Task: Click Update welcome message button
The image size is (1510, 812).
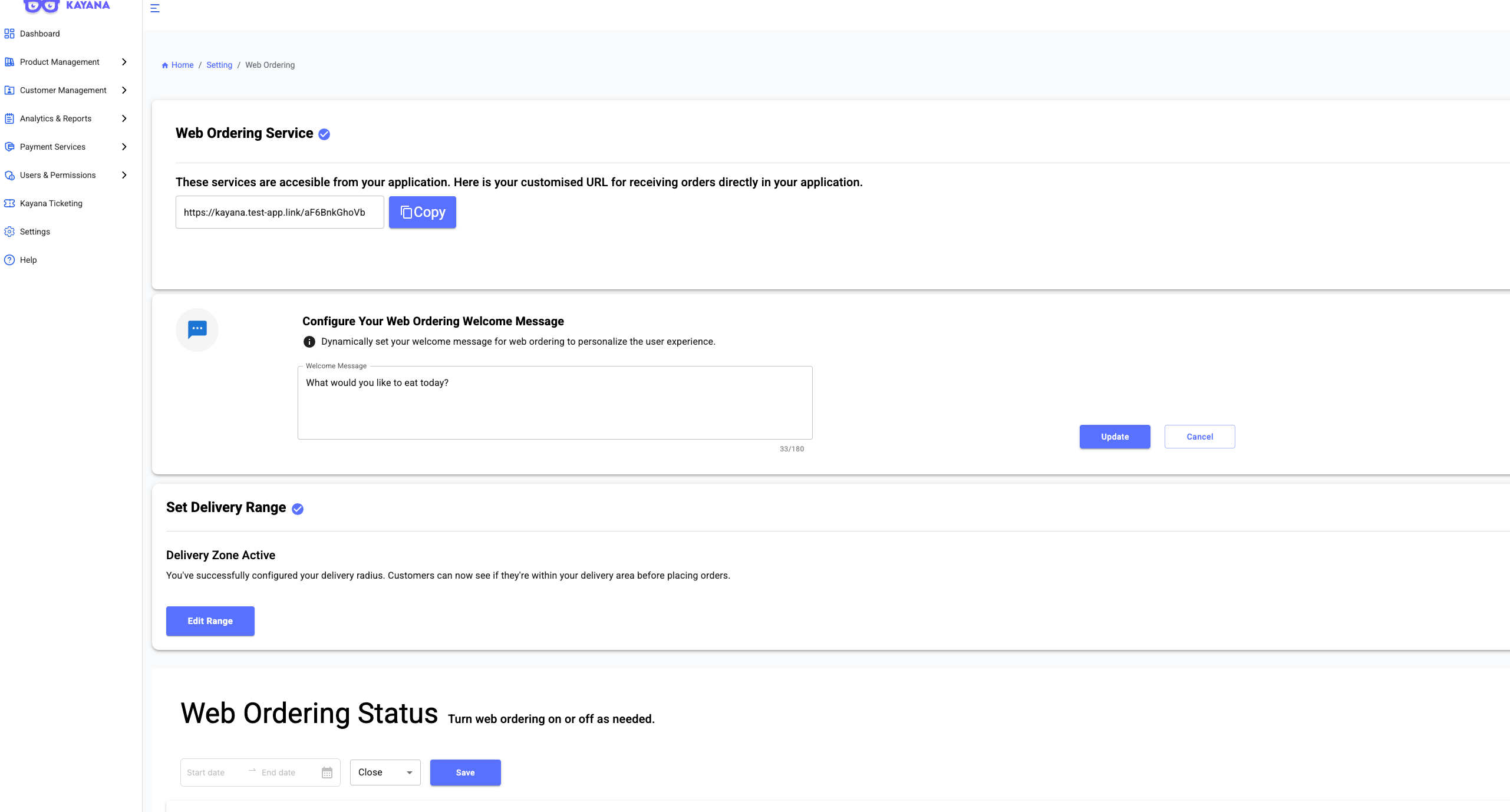Action: pyautogui.click(x=1115, y=437)
